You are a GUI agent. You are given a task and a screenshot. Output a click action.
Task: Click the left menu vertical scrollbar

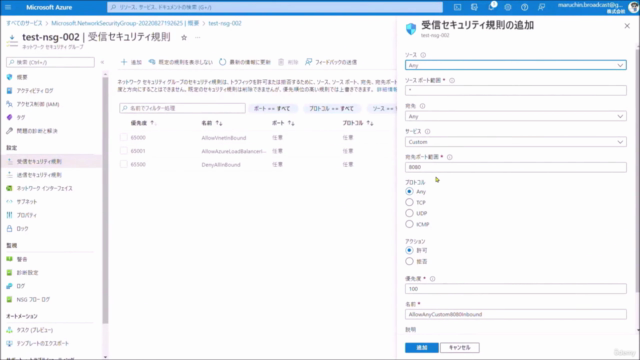[x=105, y=200]
